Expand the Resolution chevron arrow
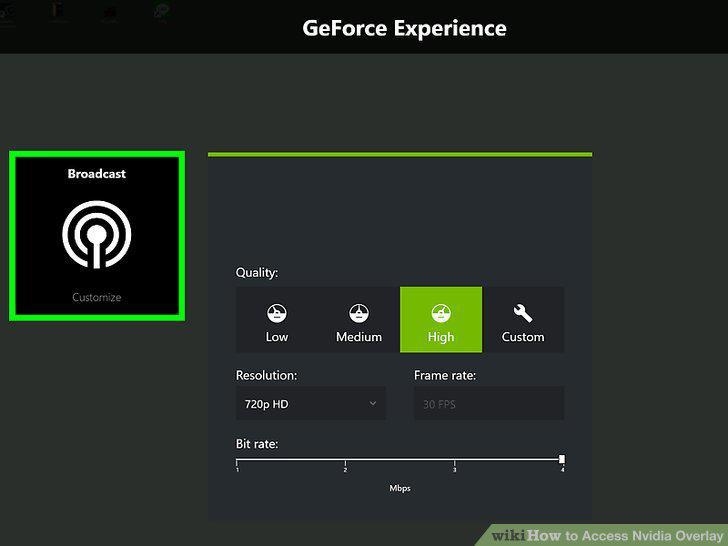This screenshot has height=546, width=728. tap(373, 403)
